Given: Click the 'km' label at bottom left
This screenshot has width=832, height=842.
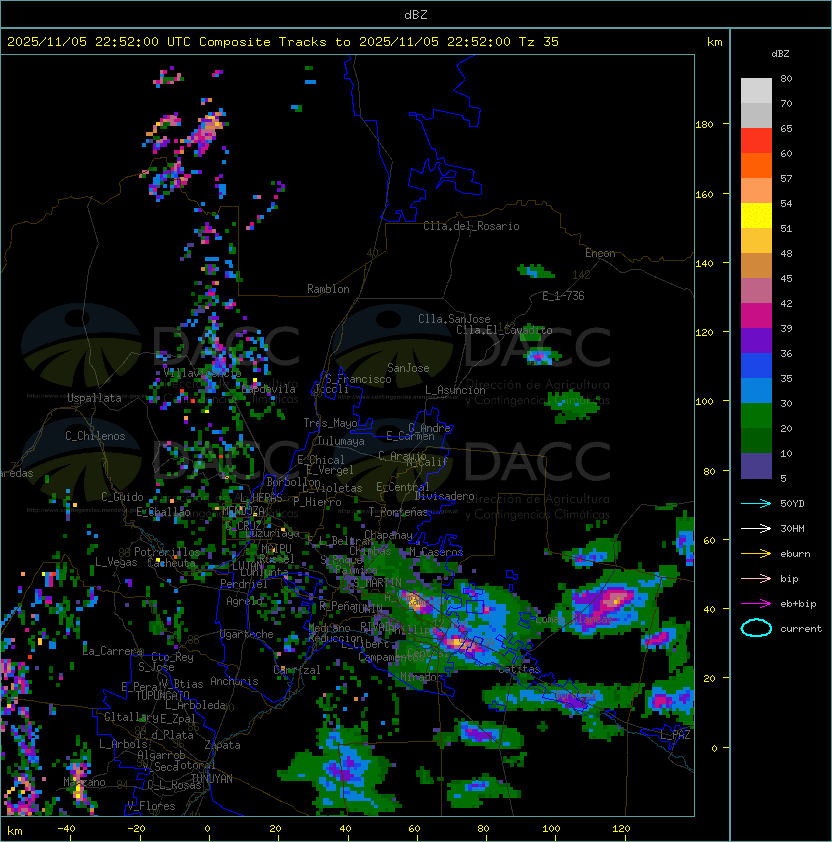Looking at the screenshot, I should coord(15,831).
